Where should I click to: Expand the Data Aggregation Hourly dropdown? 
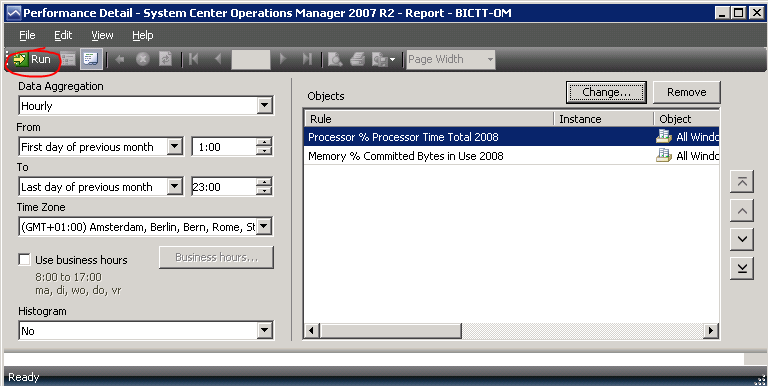pyautogui.click(x=264, y=105)
